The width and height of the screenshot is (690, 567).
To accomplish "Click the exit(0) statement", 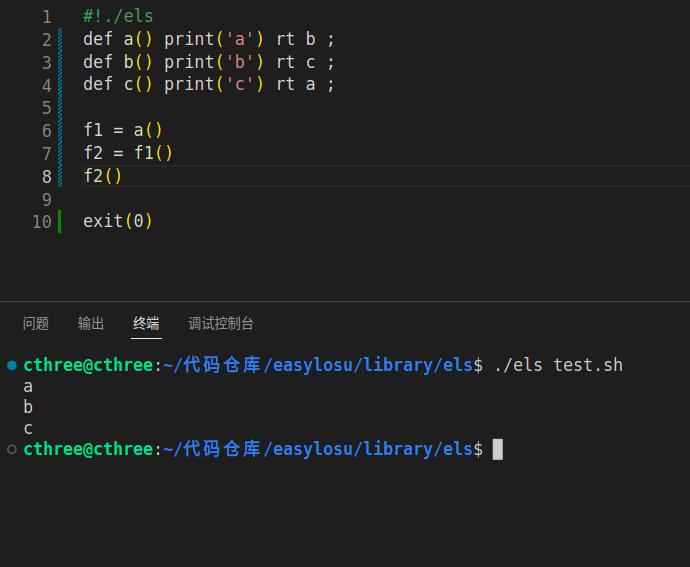I will [117, 221].
